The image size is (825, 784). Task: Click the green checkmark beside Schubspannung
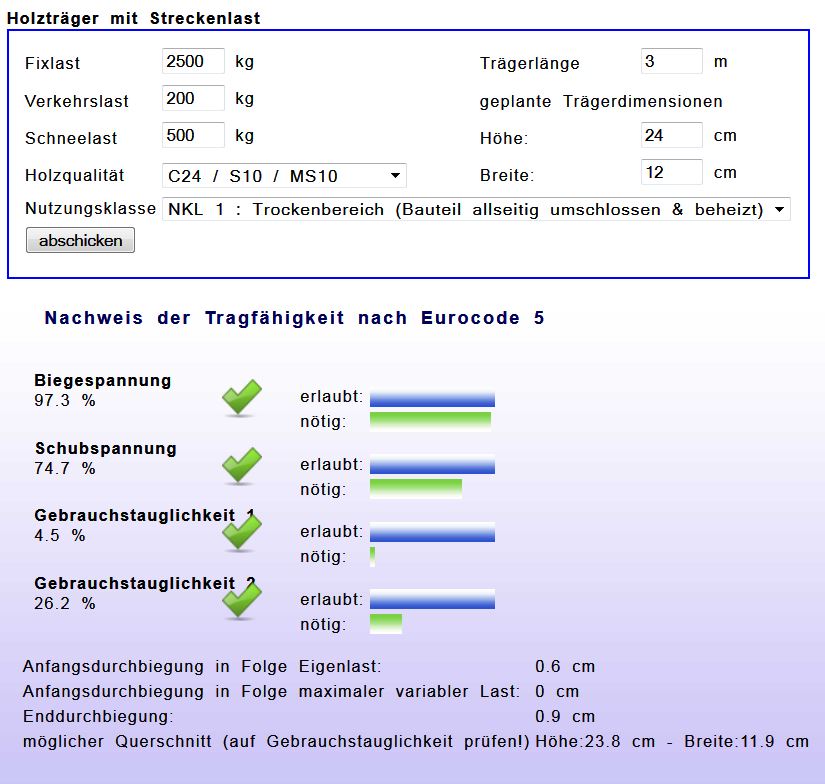click(x=241, y=466)
